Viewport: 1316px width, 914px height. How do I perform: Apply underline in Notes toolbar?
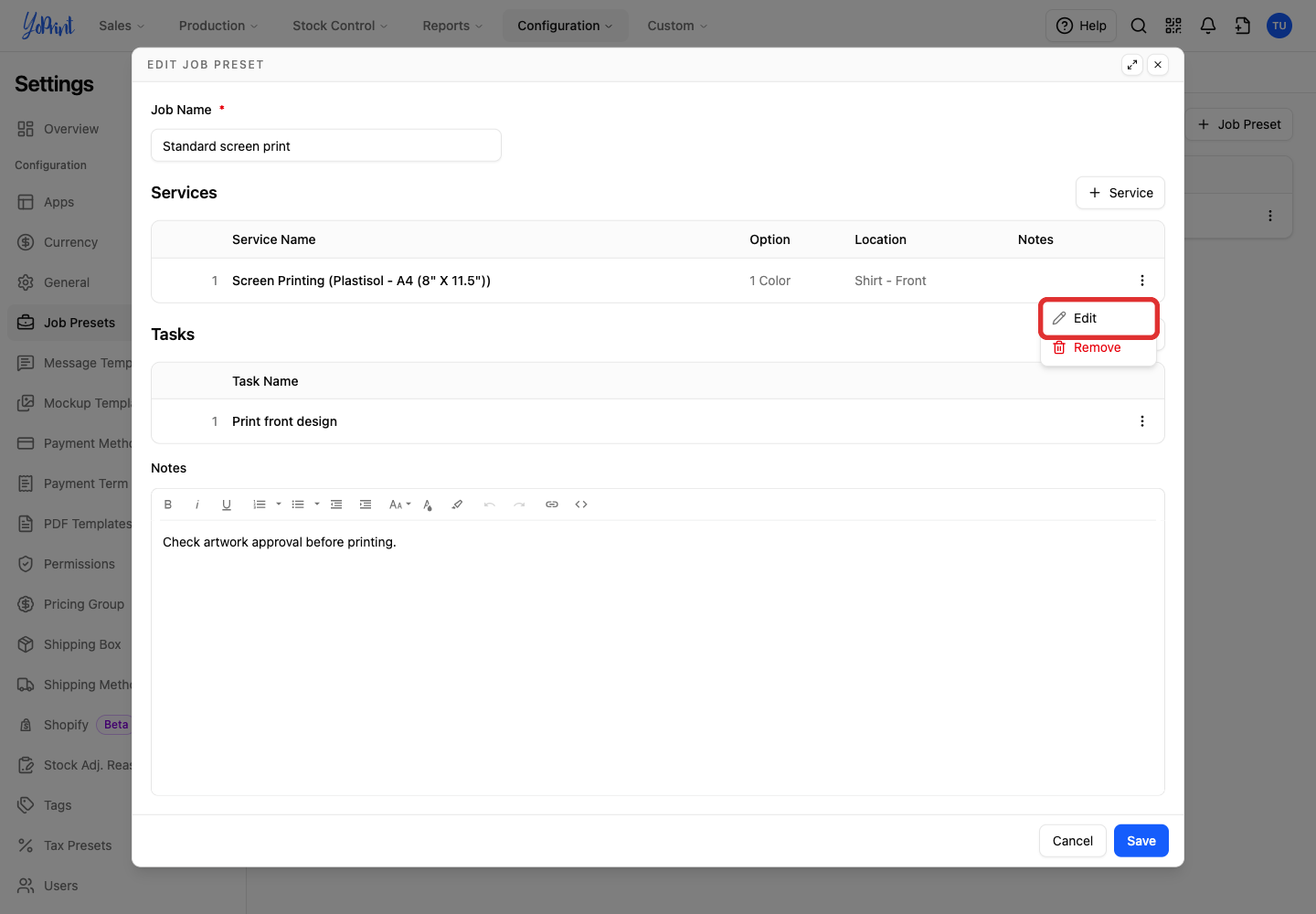227,505
